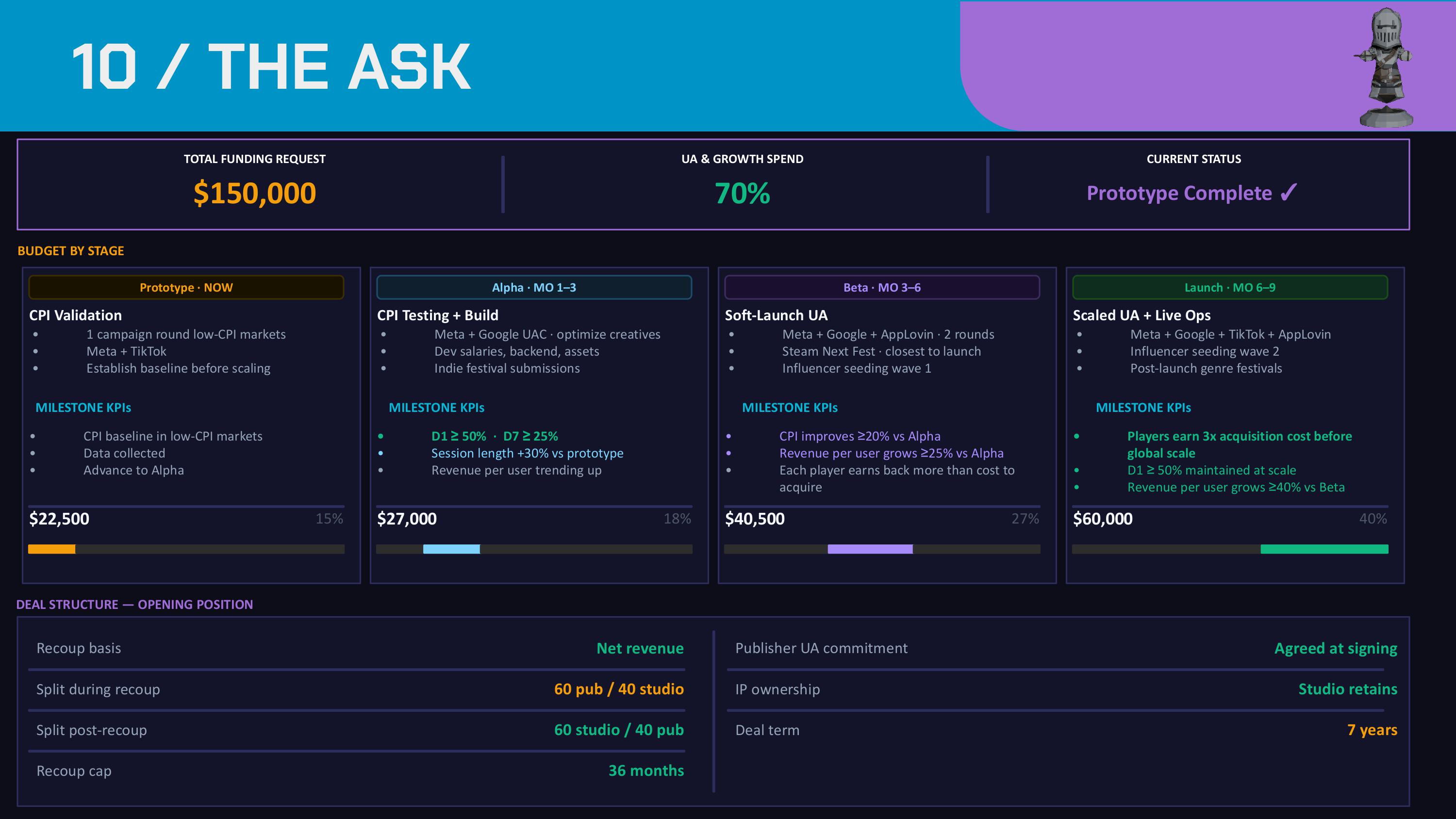1456x819 pixels.
Task: Click the orange Prototype budget progress bar
Action: [51, 549]
